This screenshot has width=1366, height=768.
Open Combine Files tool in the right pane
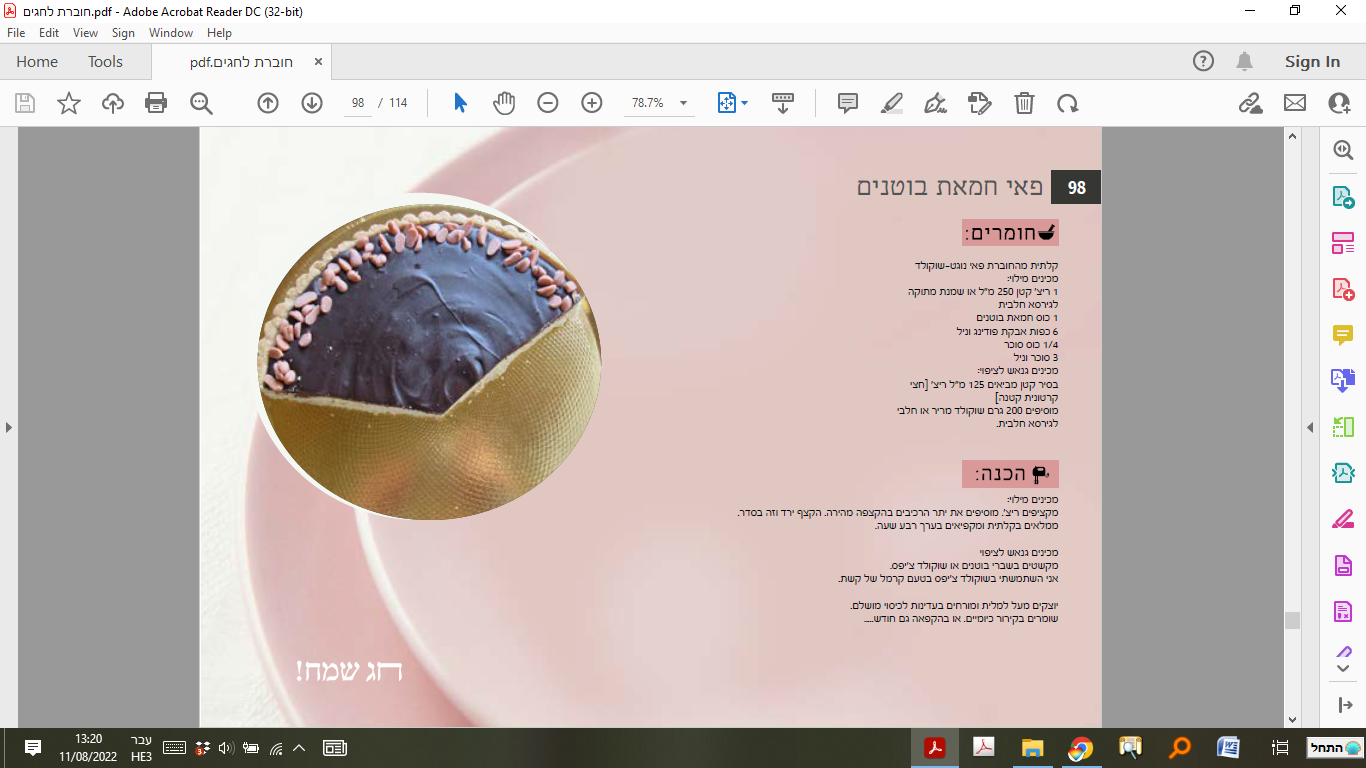[x=1343, y=381]
